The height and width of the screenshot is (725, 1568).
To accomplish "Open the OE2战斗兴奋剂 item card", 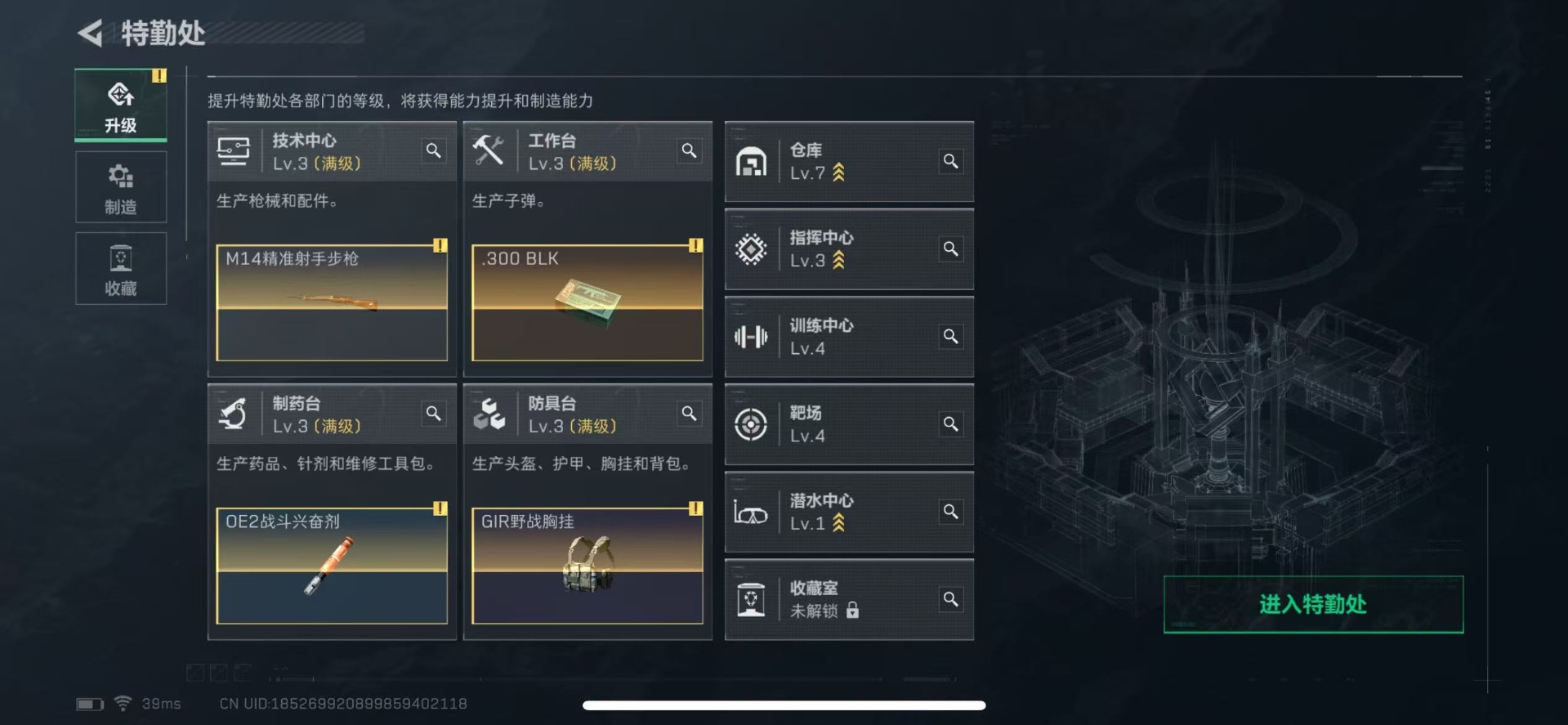I will [x=332, y=566].
